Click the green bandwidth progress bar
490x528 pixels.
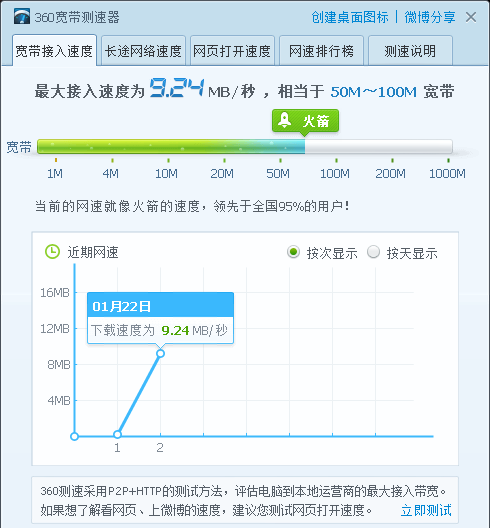244,147
